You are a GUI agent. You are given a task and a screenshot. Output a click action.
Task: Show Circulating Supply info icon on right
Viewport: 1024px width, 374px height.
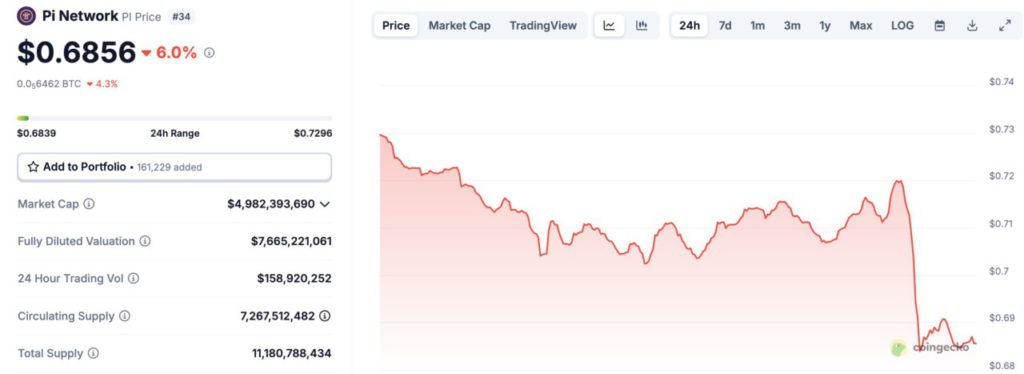(325, 316)
